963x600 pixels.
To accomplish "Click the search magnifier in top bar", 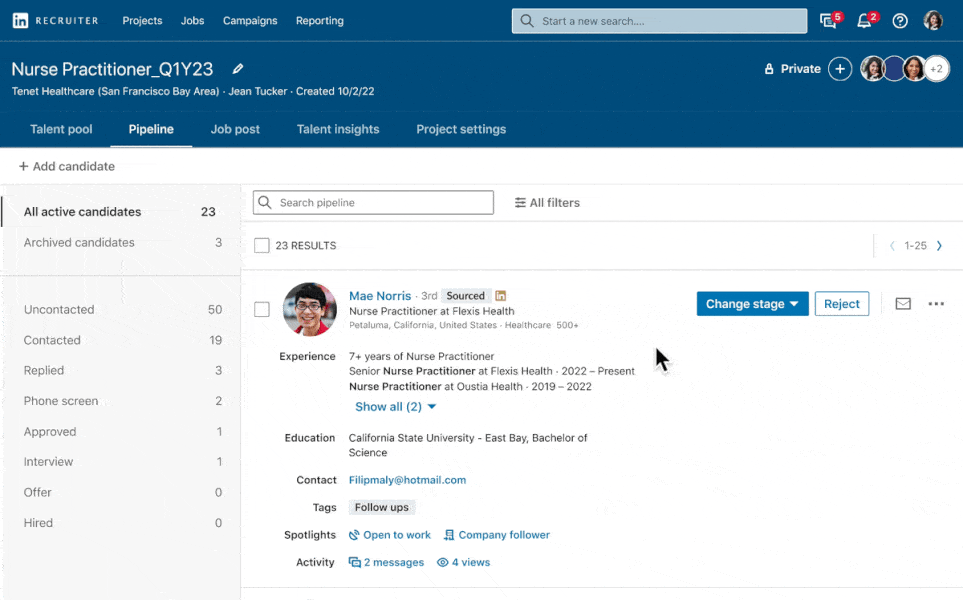I will point(527,21).
